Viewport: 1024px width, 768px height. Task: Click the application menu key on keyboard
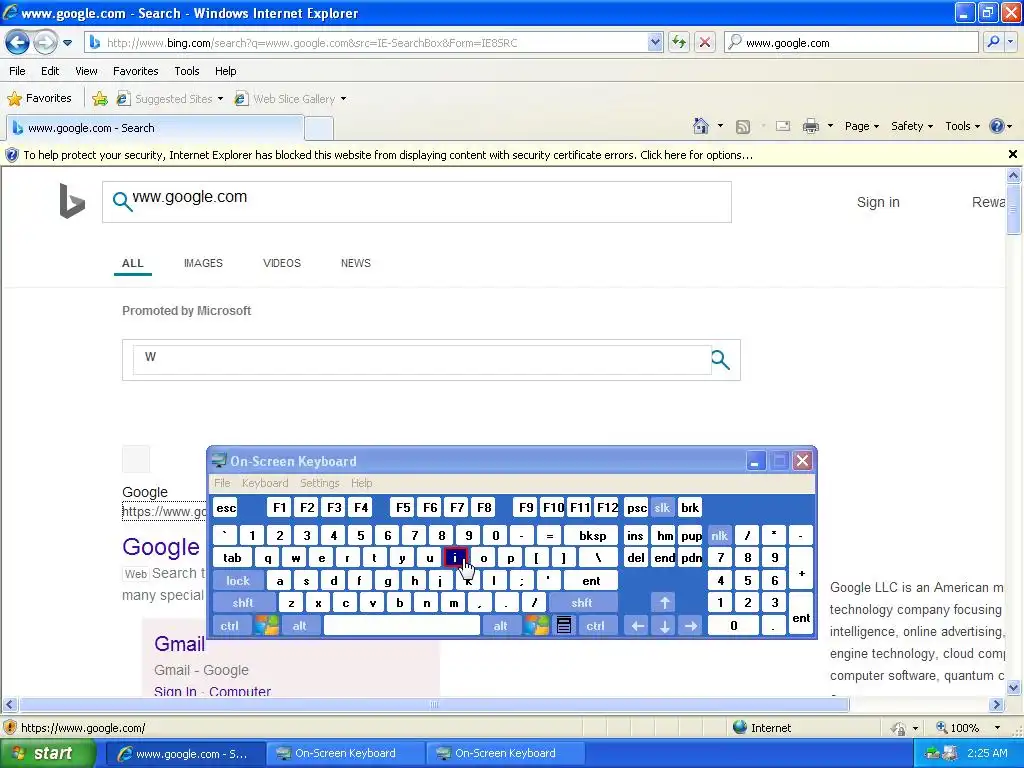tap(564, 626)
